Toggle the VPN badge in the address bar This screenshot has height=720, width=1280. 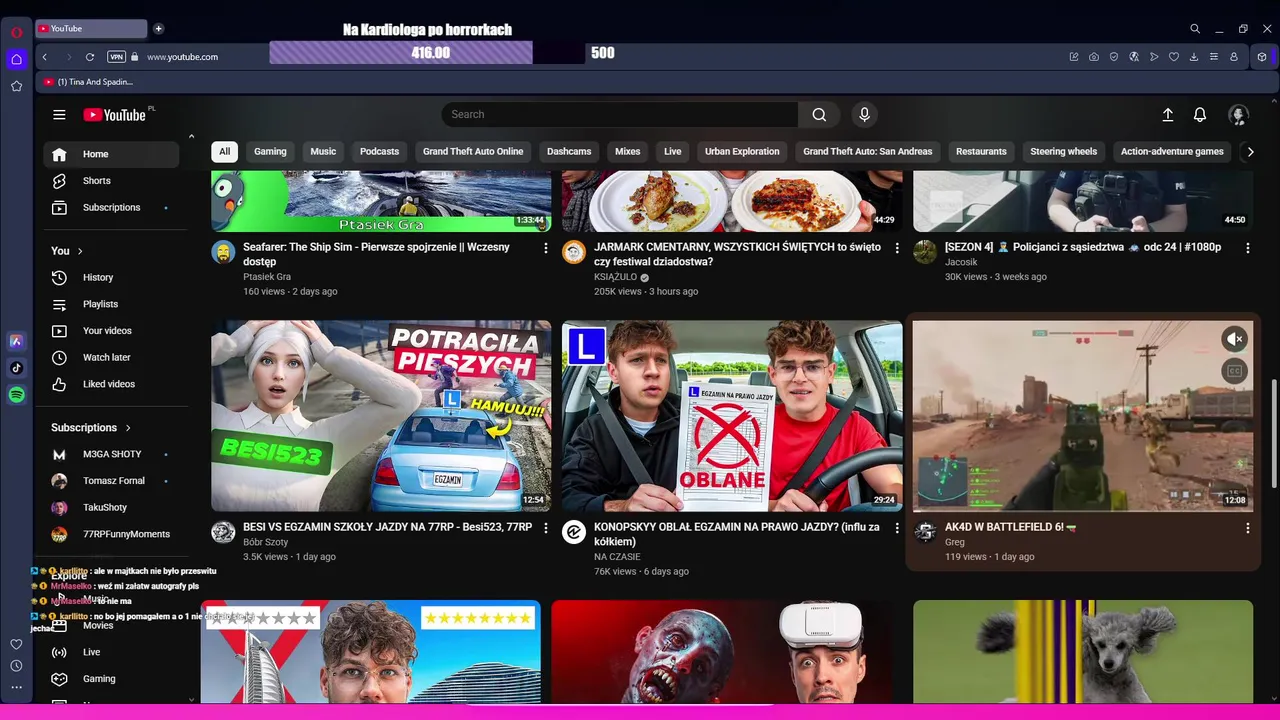click(x=116, y=57)
